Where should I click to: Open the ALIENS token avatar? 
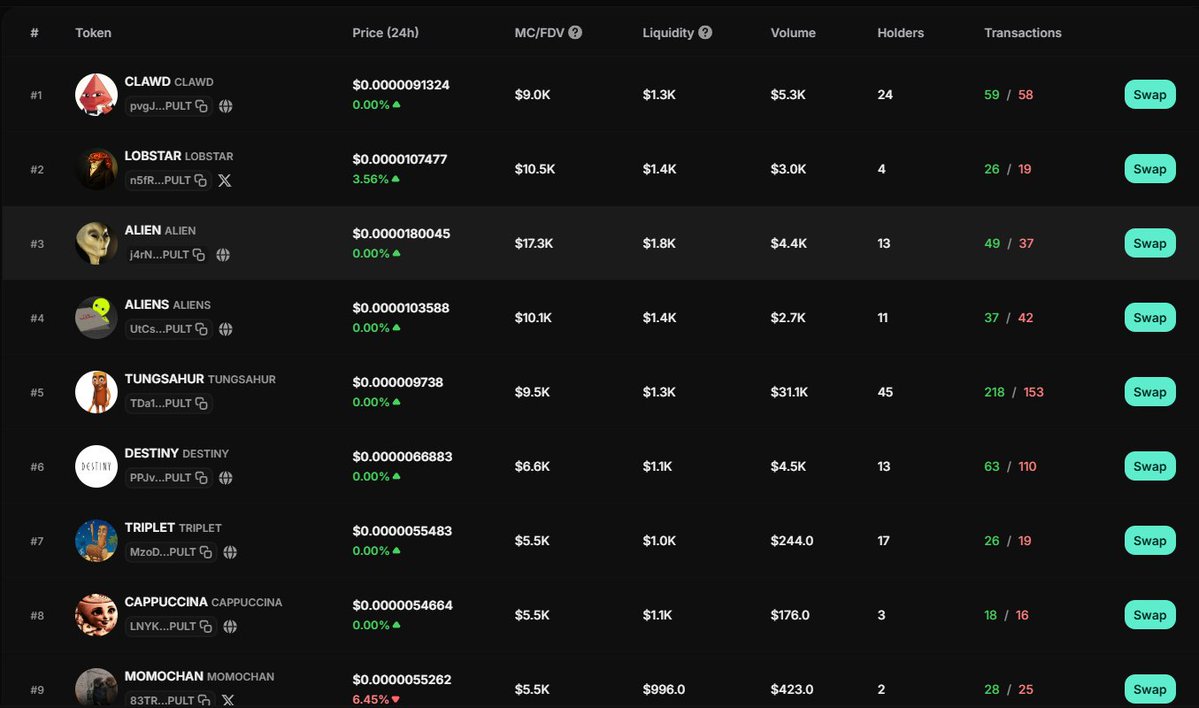pyautogui.click(x=96, y=317)
